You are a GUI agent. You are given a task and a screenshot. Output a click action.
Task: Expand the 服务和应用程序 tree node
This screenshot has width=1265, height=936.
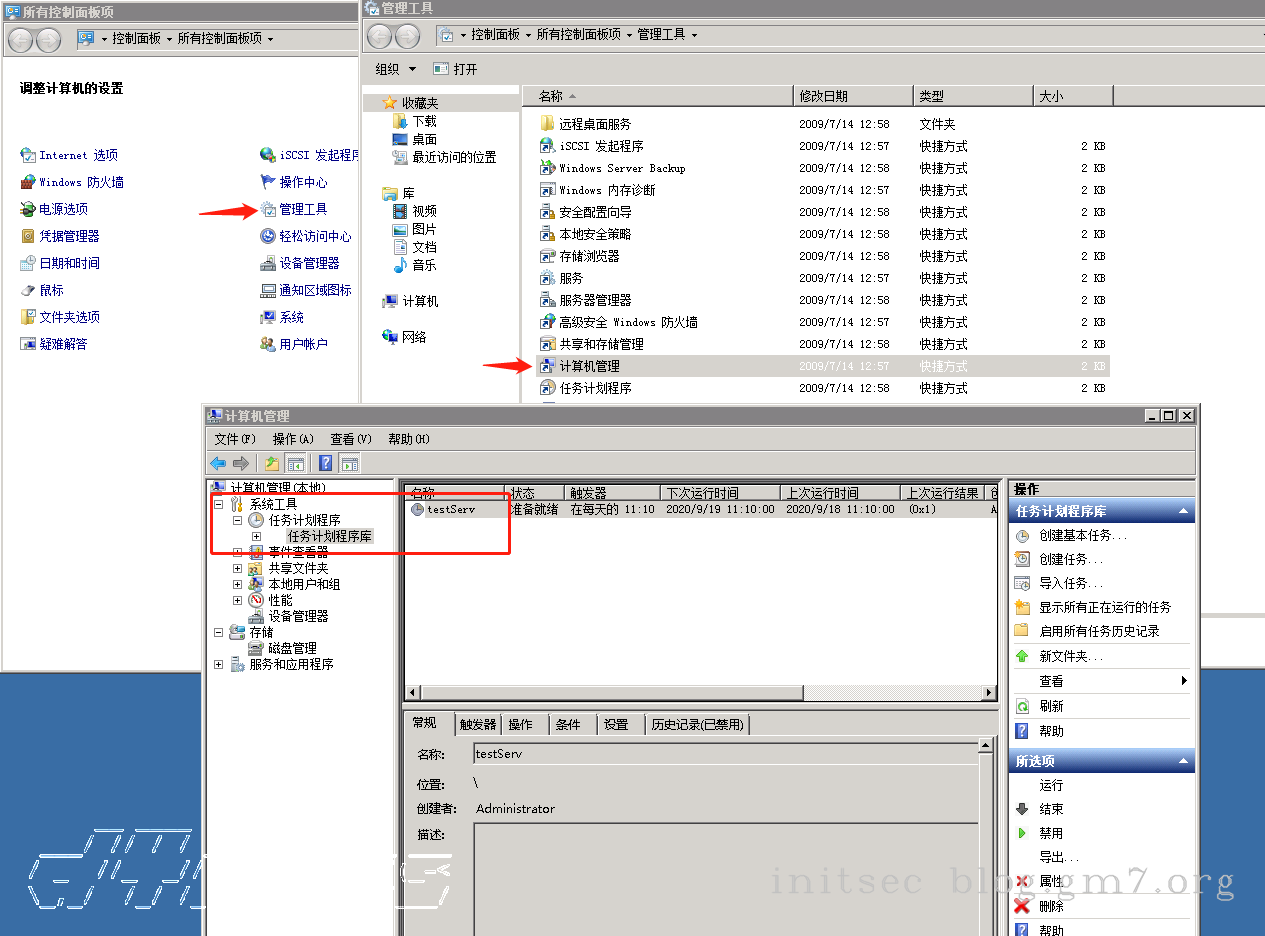point(219,664)
